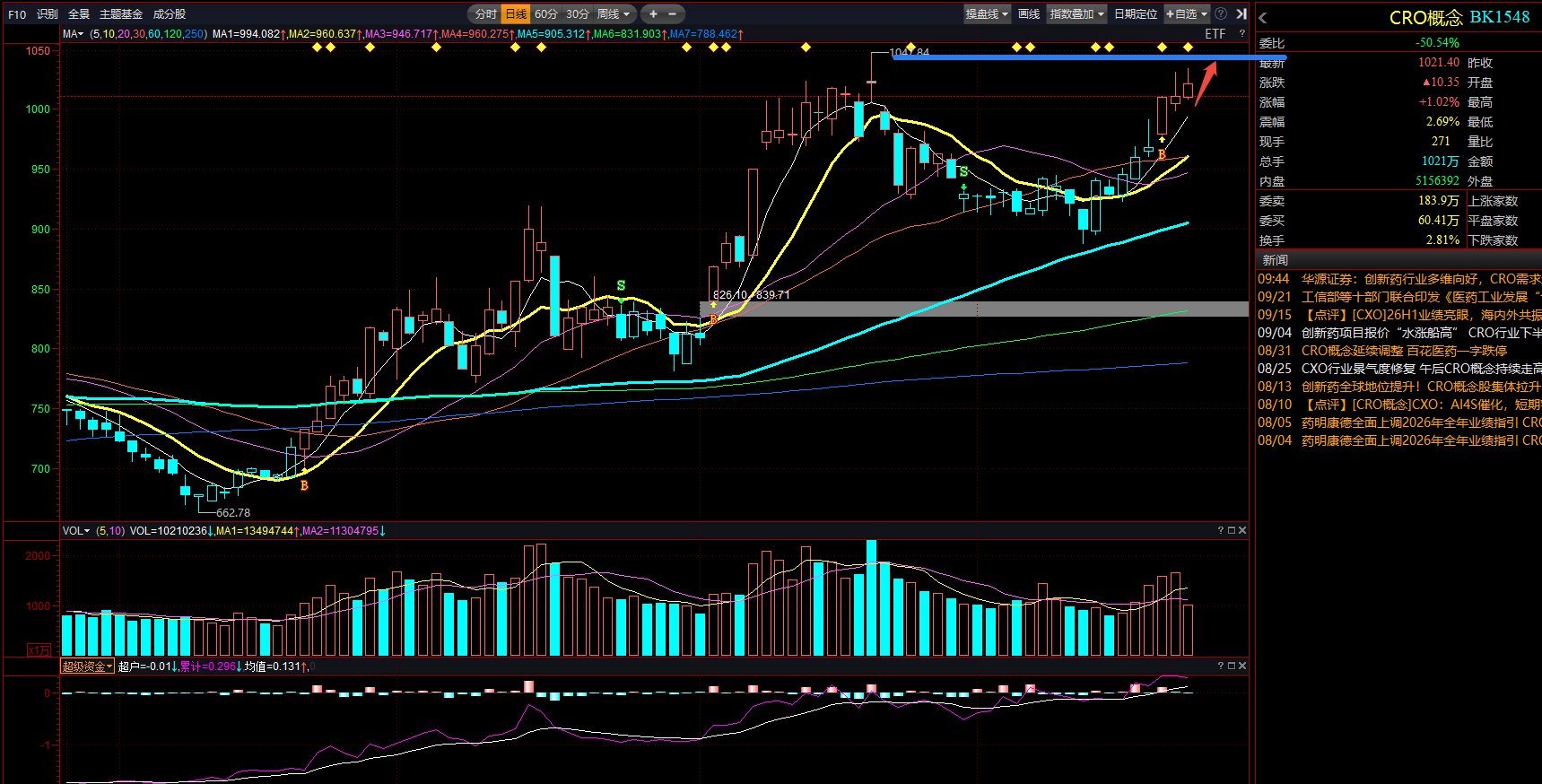Switch to 60分 period chart
1542x784 pixels.
click(545, 13)
